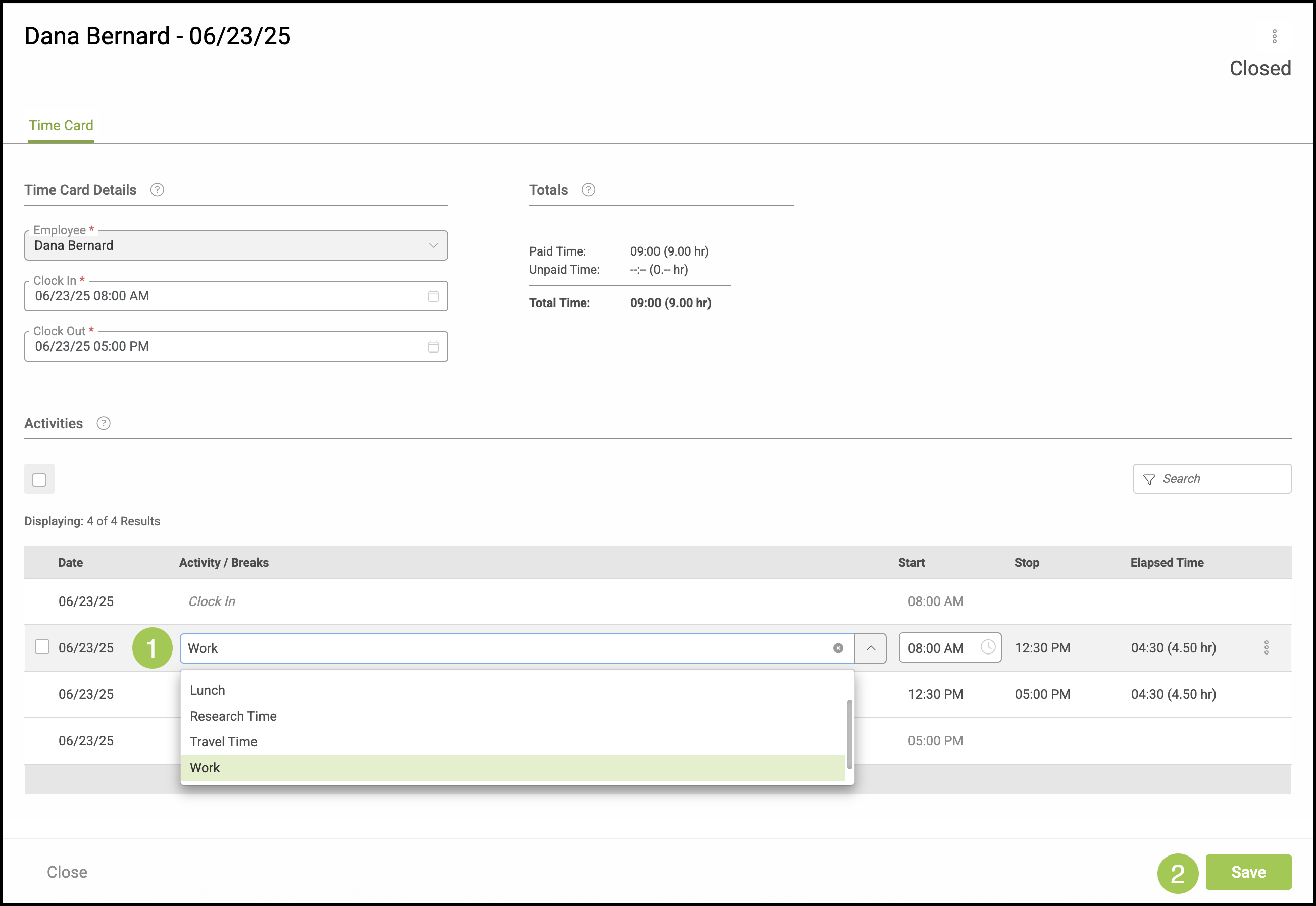Check the Work activity row checkbox

(42, 647)
